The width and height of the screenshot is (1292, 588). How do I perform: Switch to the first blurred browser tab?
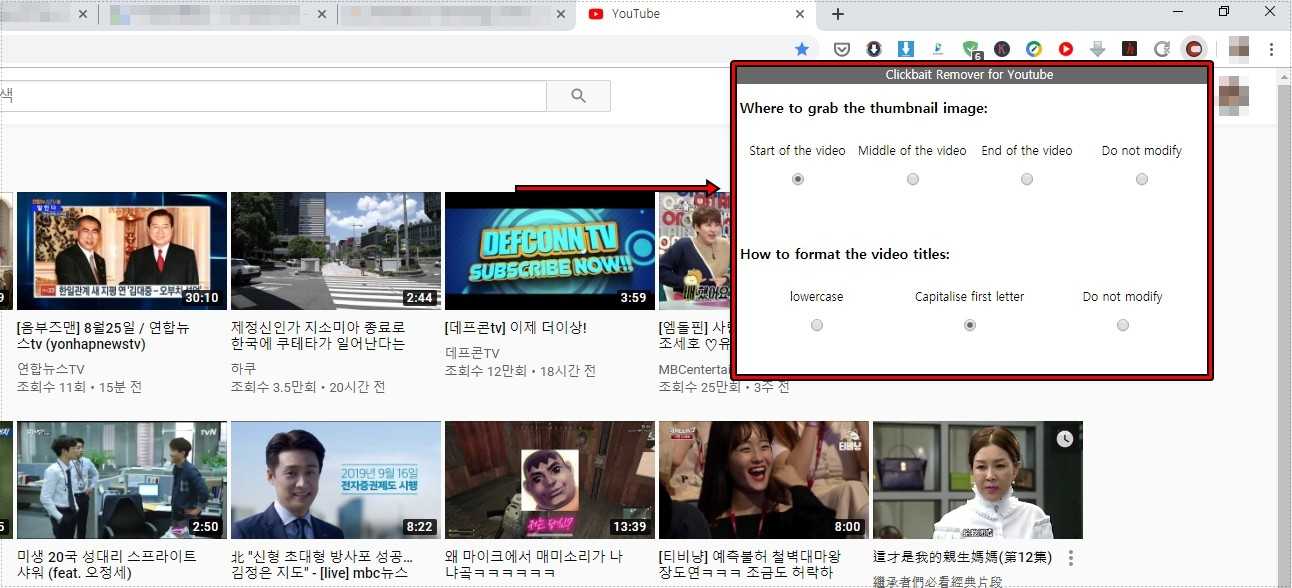(48, 14)
